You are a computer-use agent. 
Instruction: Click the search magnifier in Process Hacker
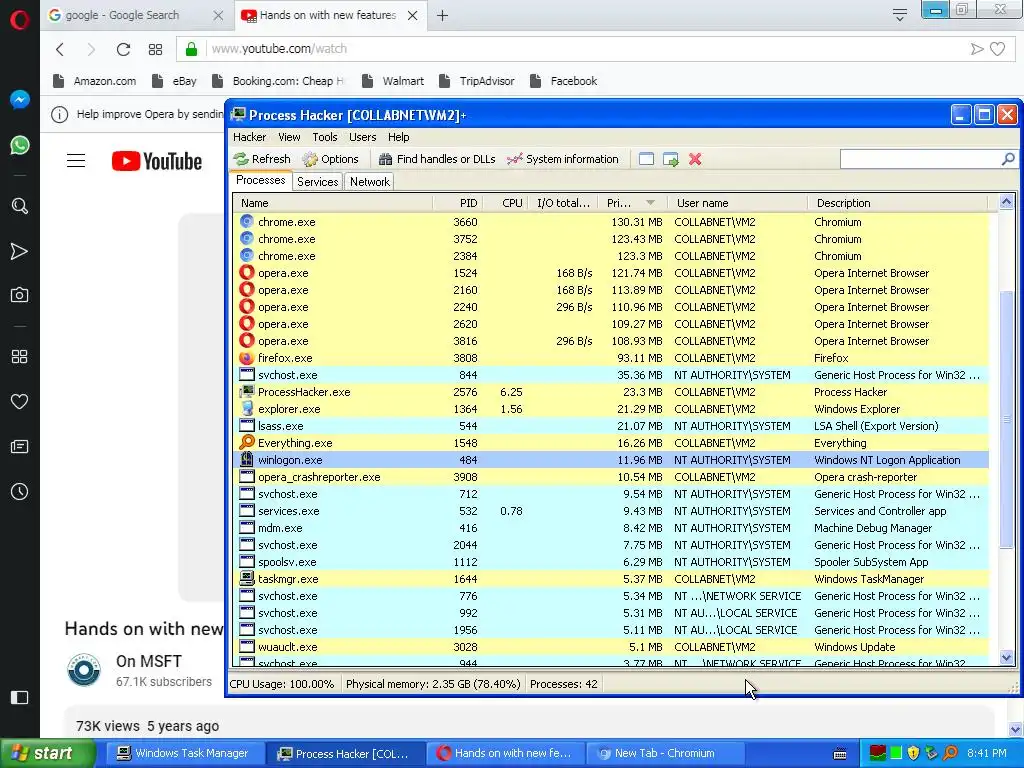click(x=1008, y=159)
